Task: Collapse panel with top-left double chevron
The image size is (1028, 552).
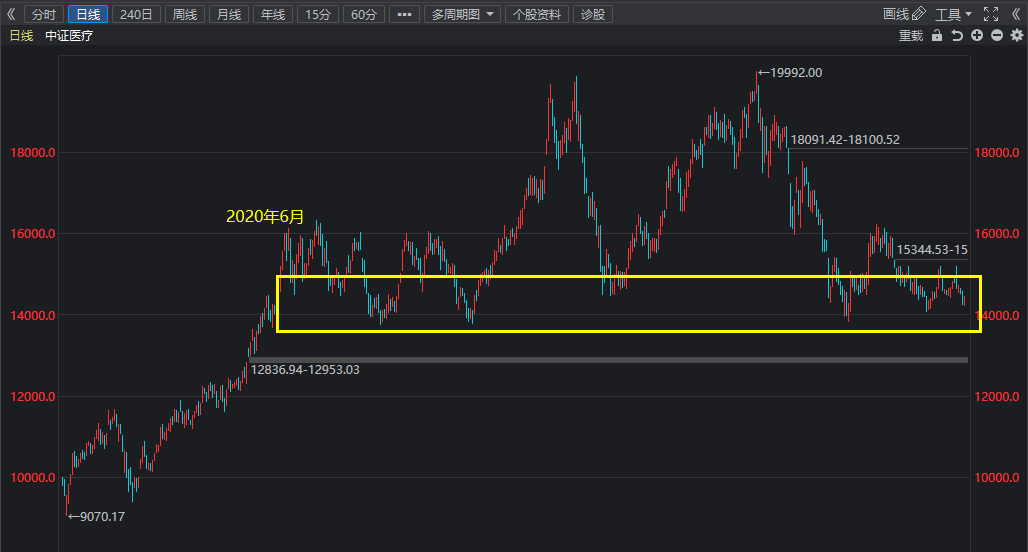Action: tap(10, 14)
